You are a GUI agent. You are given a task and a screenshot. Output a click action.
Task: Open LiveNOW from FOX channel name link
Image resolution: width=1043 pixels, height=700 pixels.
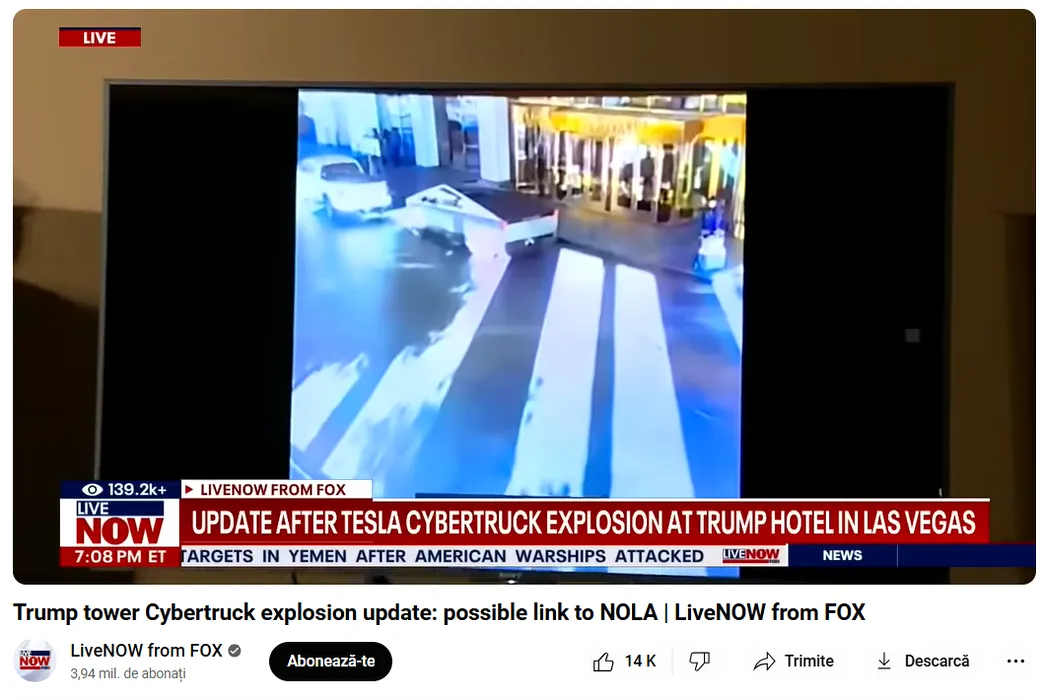[x=146, y=651]
